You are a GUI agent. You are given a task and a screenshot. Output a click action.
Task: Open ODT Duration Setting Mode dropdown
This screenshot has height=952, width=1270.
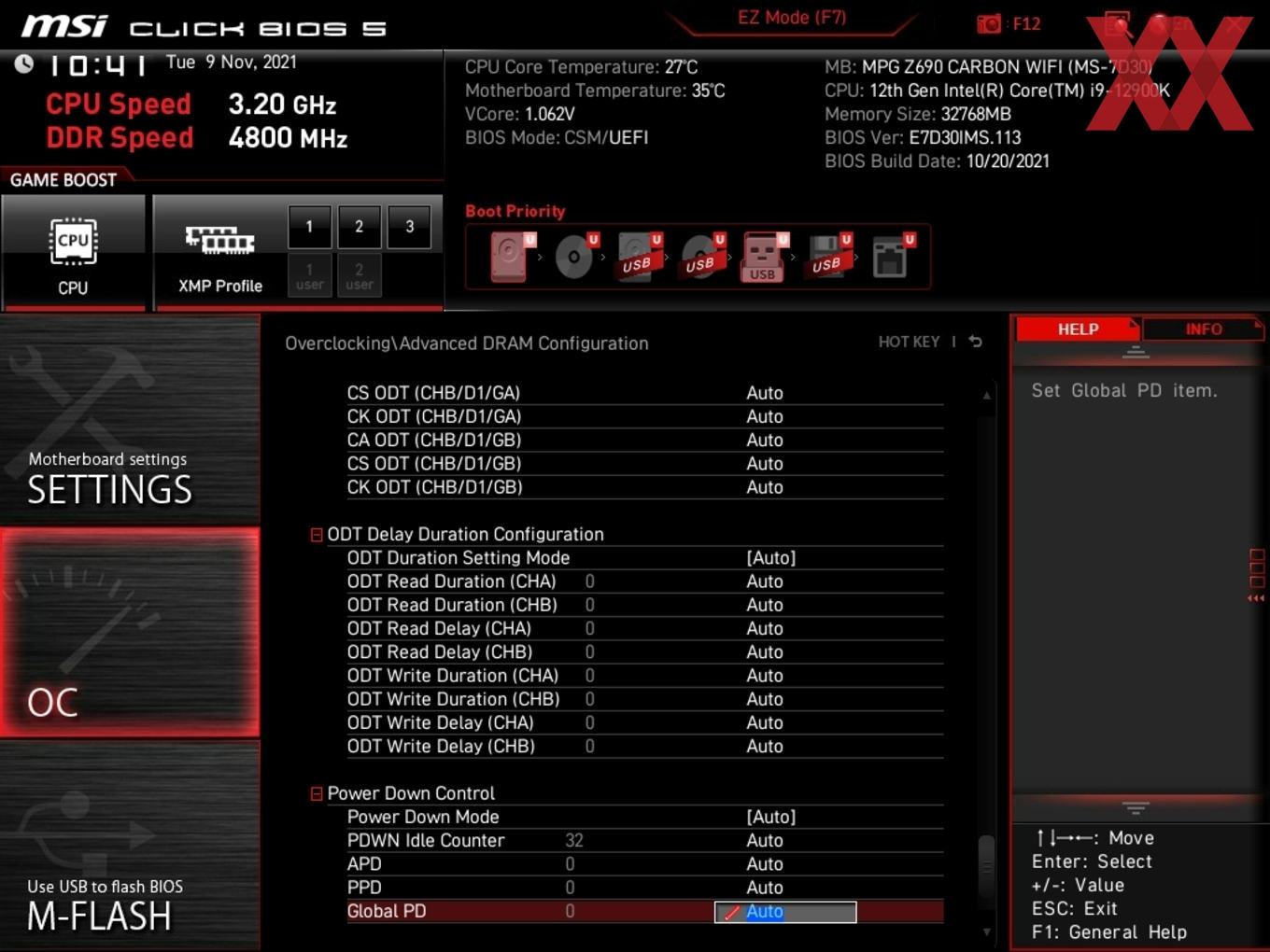(x=770, y=557)
